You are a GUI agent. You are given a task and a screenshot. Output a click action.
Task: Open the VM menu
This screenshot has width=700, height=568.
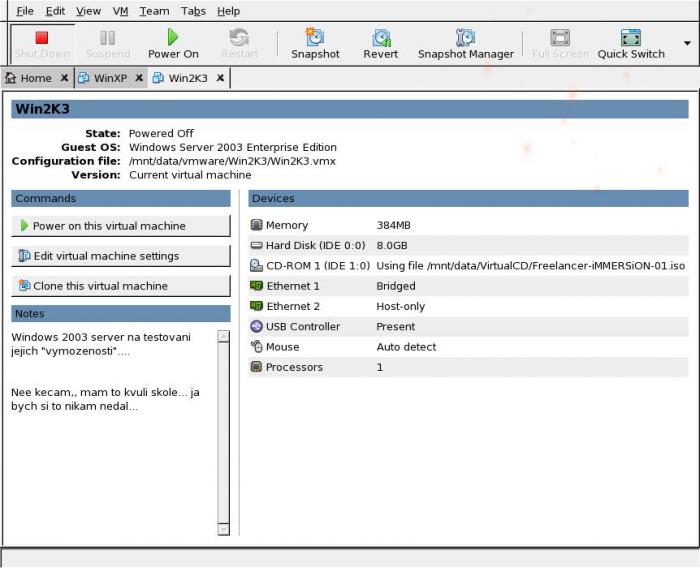(x=120, y=11)
